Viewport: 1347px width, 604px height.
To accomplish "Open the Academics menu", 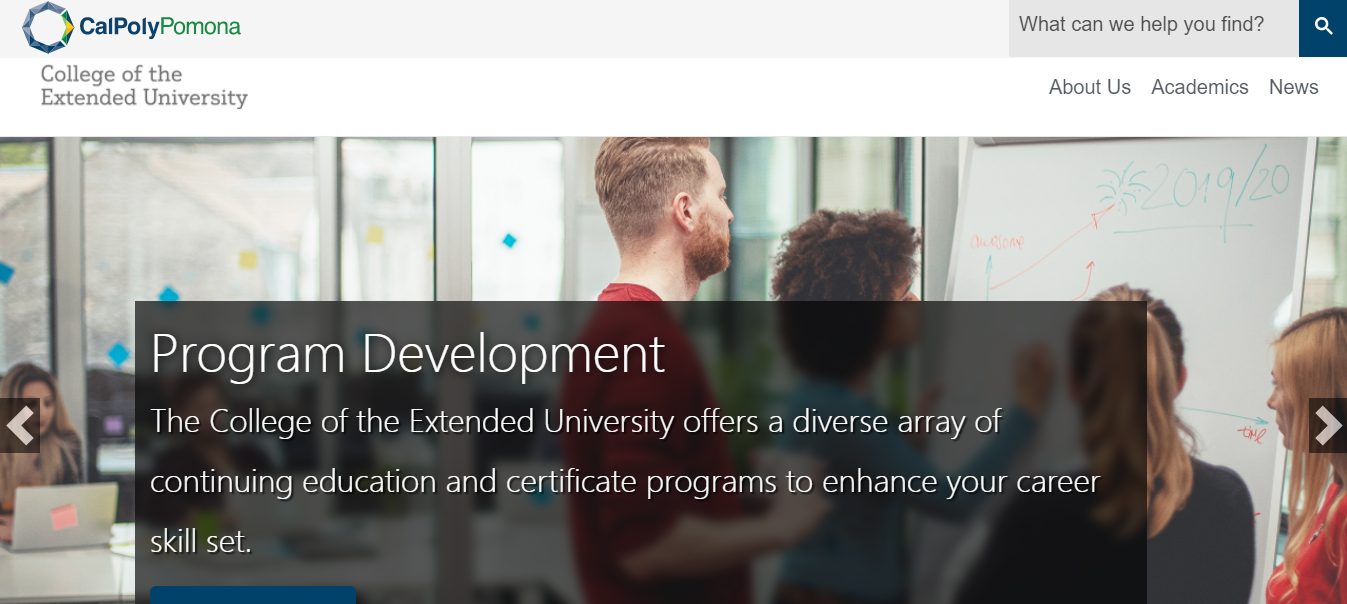I will click(x=1199, y=87).
